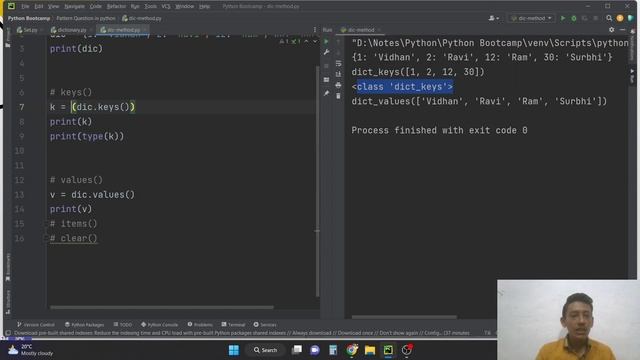The image size is (640, 360).
Task: Open Run panel gear settings
Action: [x=611, y=30]
